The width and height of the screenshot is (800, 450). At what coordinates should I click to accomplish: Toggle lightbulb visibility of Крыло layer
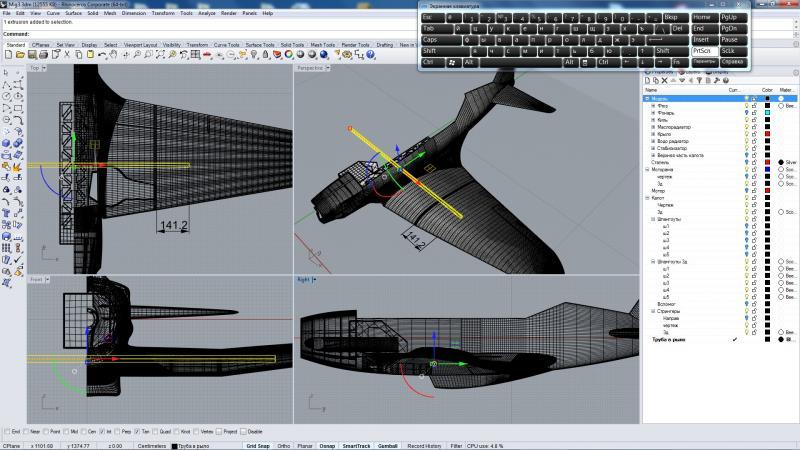pos(746,134)
